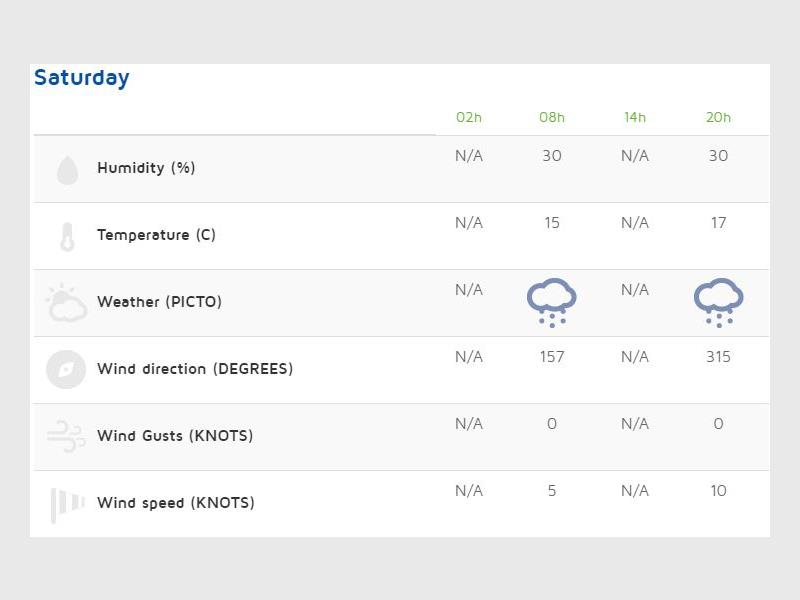Screen dimensions: 800x600
Task: Click the Wind Gusts (KNOTS) label
Action: pyautogui.click(x=175, y=436)
